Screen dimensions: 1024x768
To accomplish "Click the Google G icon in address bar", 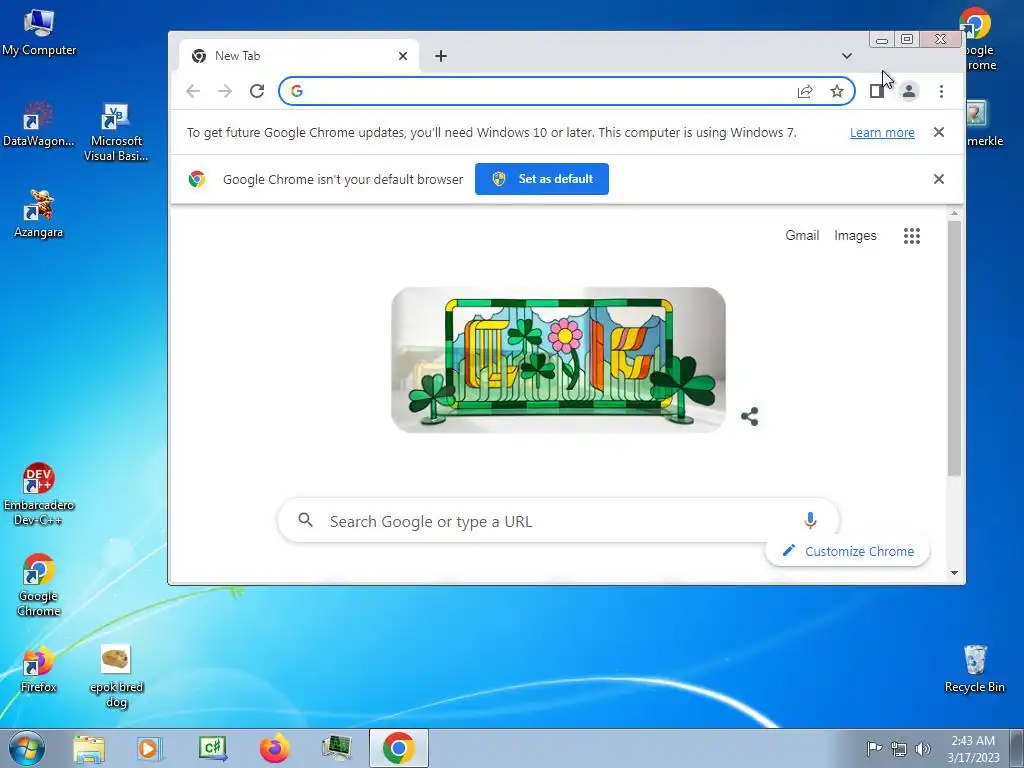I will click(296, 91).
